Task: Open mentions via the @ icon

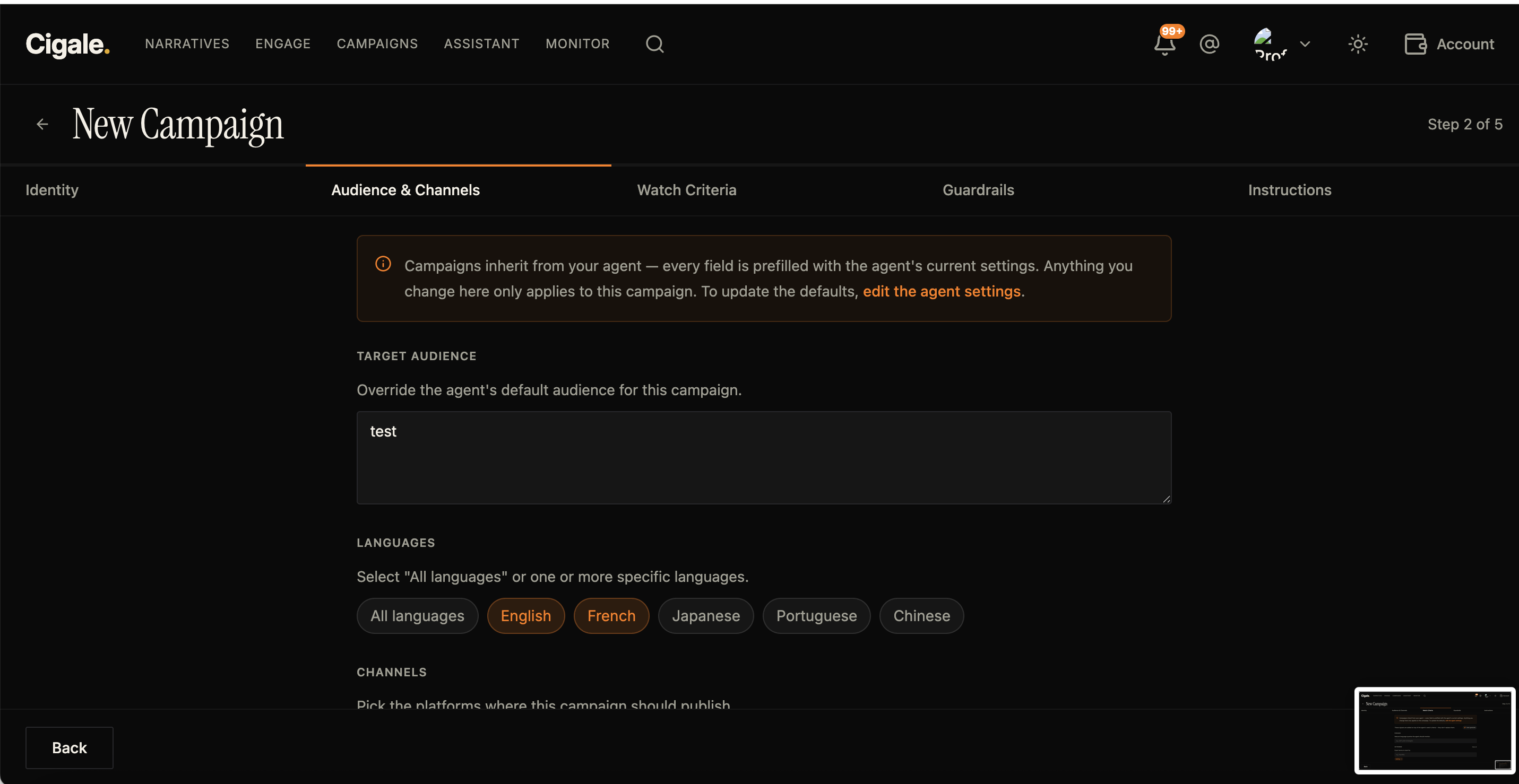Action: point(1210,43)
